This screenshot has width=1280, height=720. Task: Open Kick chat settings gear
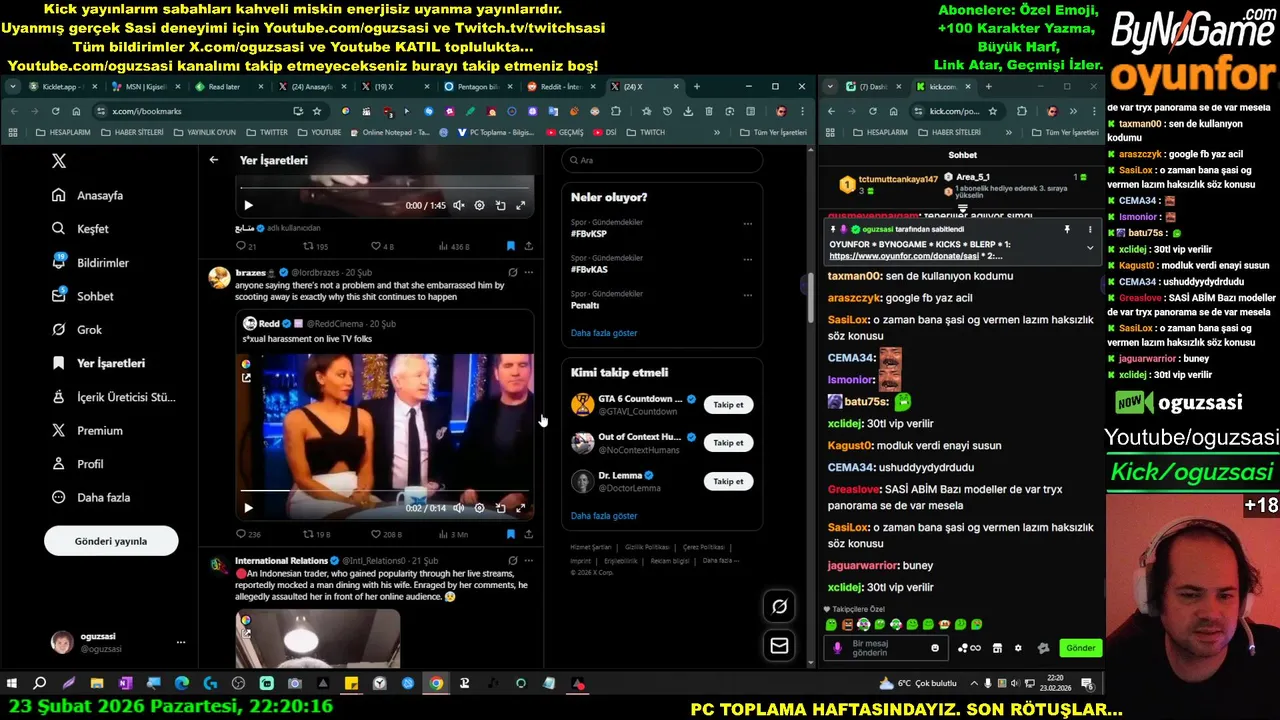click(x=1018, y=648)
